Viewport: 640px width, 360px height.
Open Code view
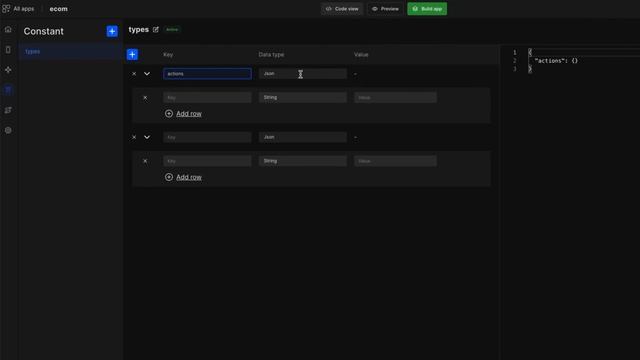click(x=342, y=9)
